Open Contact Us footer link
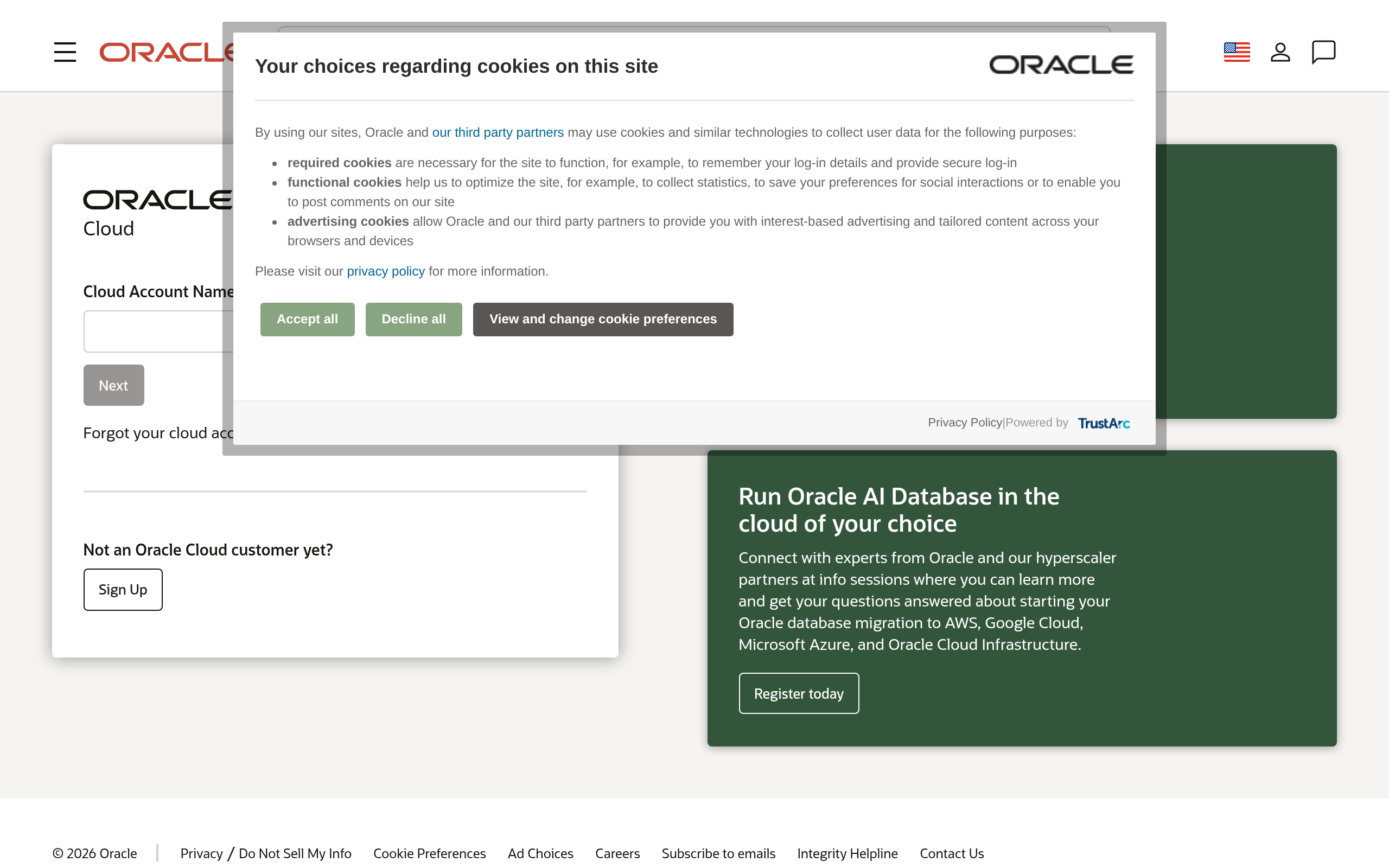The height and width of the screenshot is (868, 1389). click(x=952, y=854)
